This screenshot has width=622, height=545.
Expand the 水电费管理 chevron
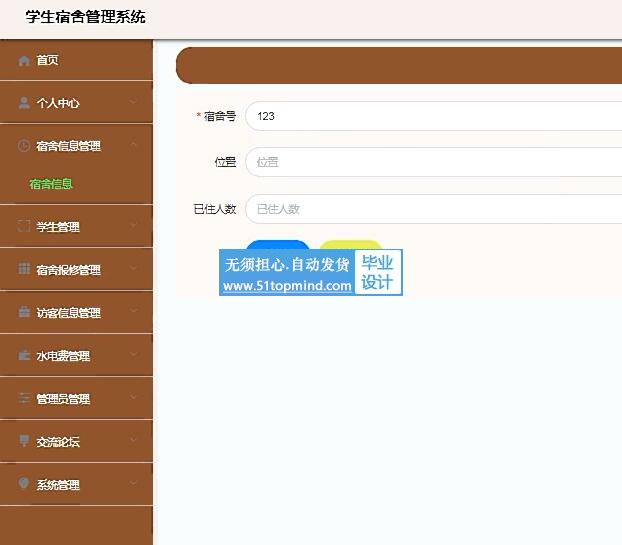tap(133, 354)
